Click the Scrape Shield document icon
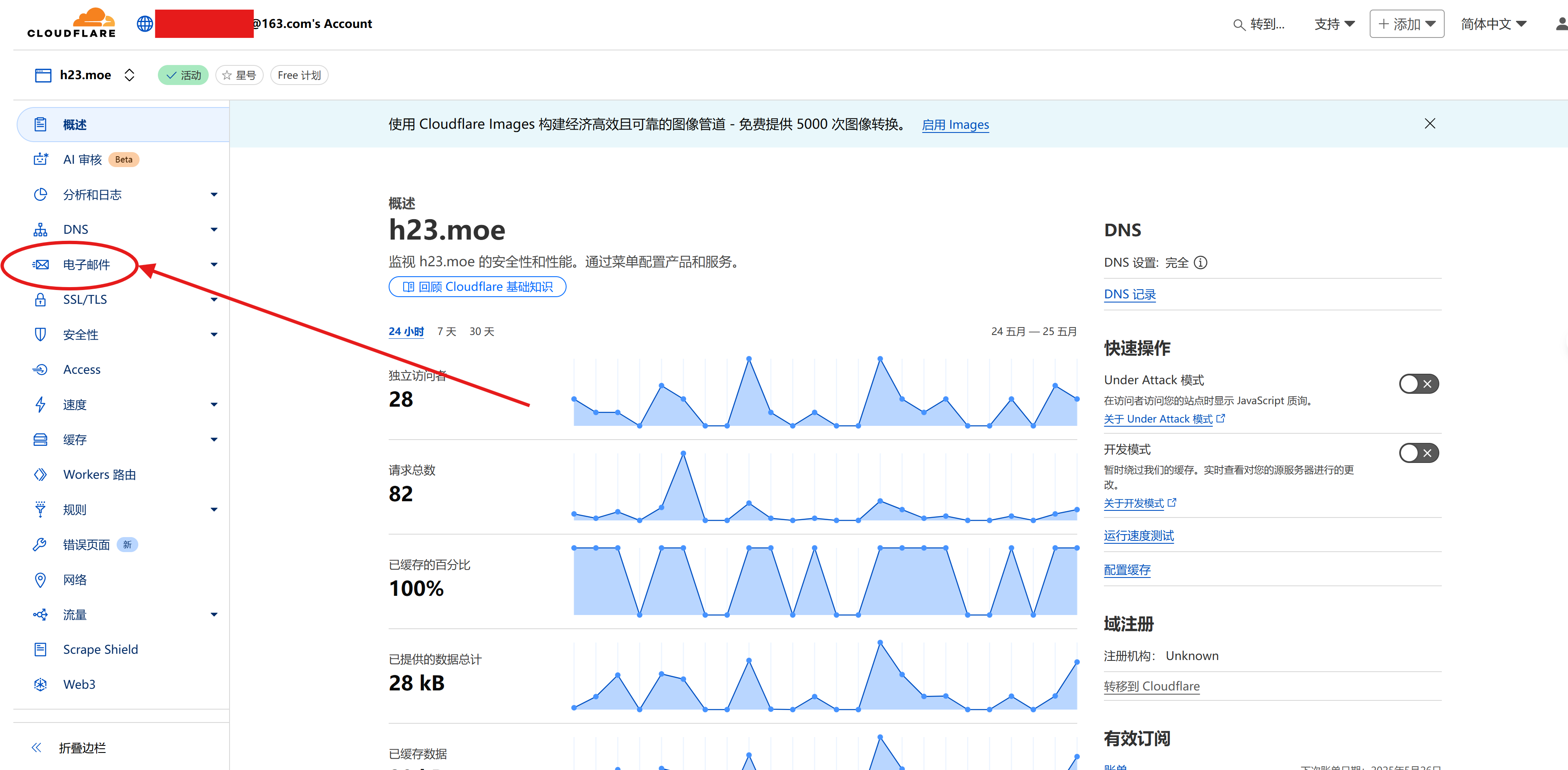 (x=41, y=650)
